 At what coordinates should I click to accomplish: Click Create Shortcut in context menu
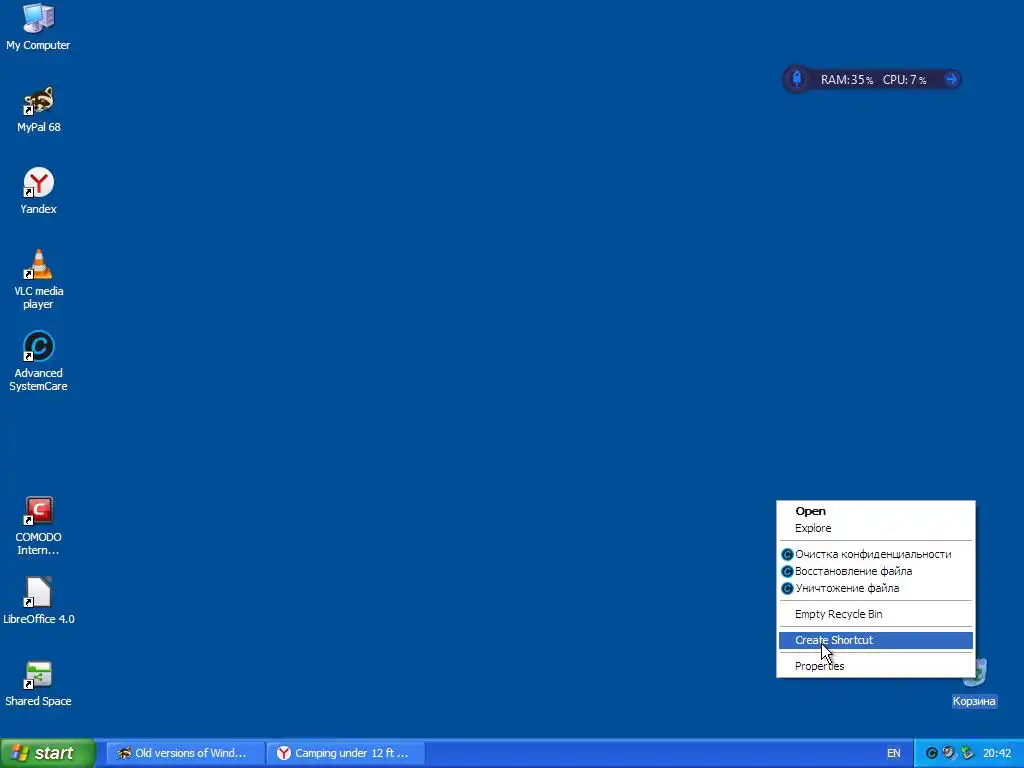click(x=875, y=641)
